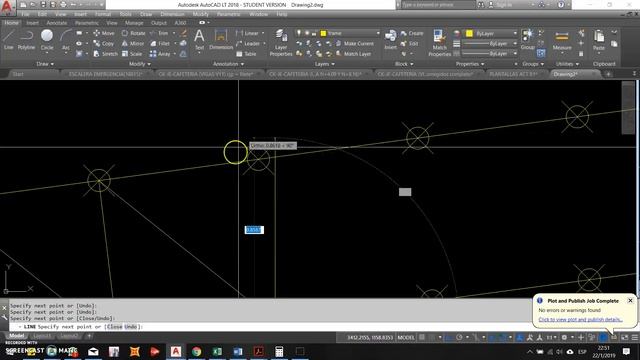
Task: Select the Text annotation tool
Action: click(x=199, y=40)
